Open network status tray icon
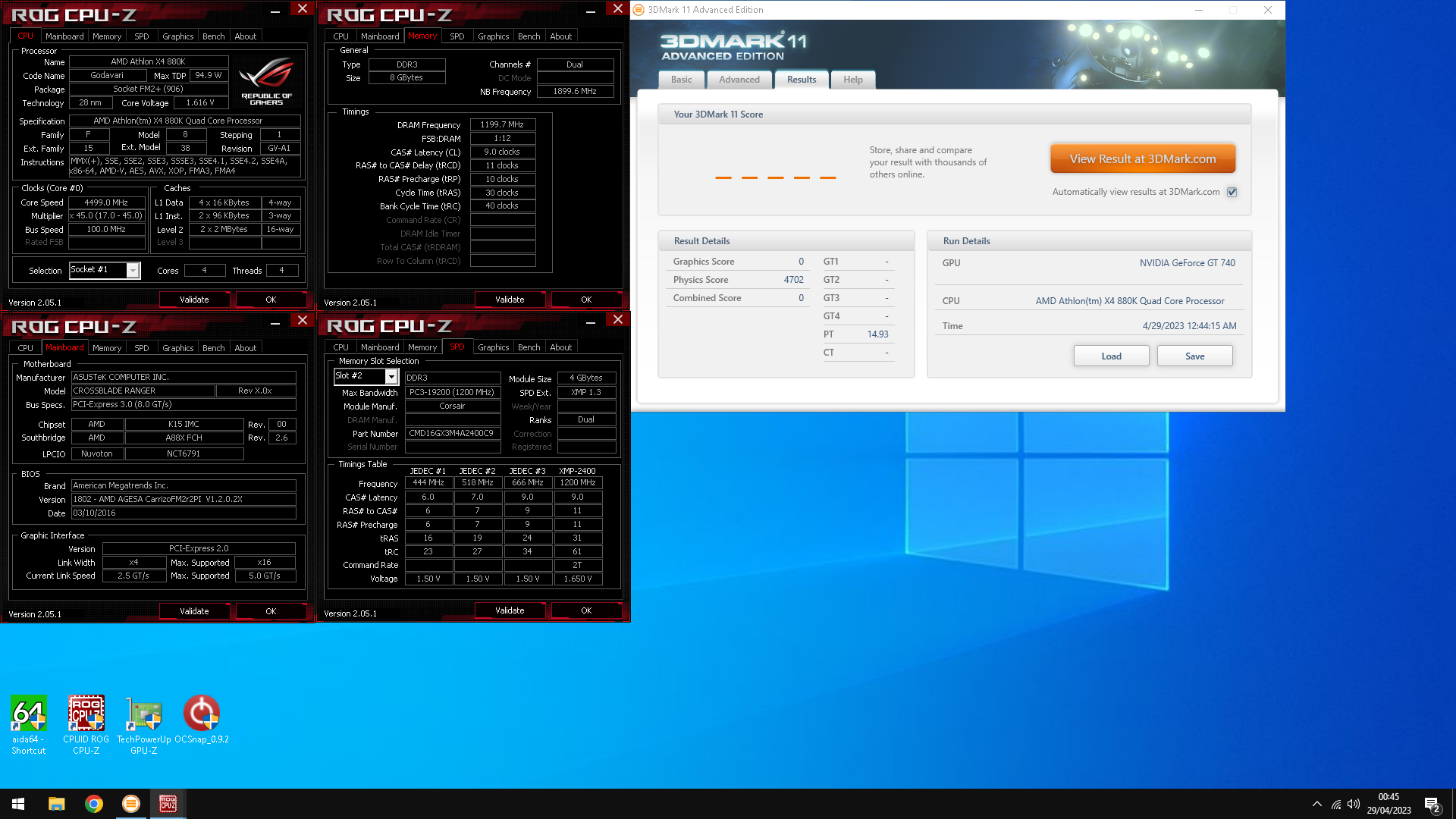This screenshot has height=819, width=1456. [x=1336, y=804]
